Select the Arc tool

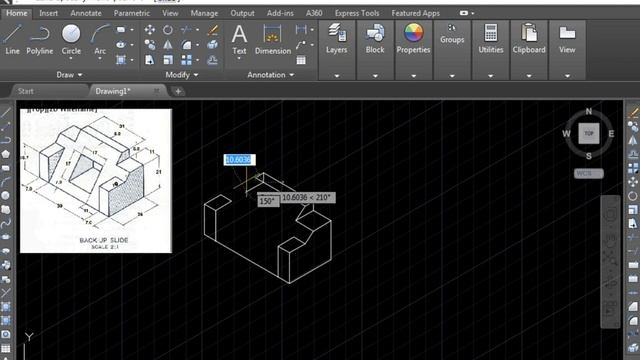[x=100, y=40]
